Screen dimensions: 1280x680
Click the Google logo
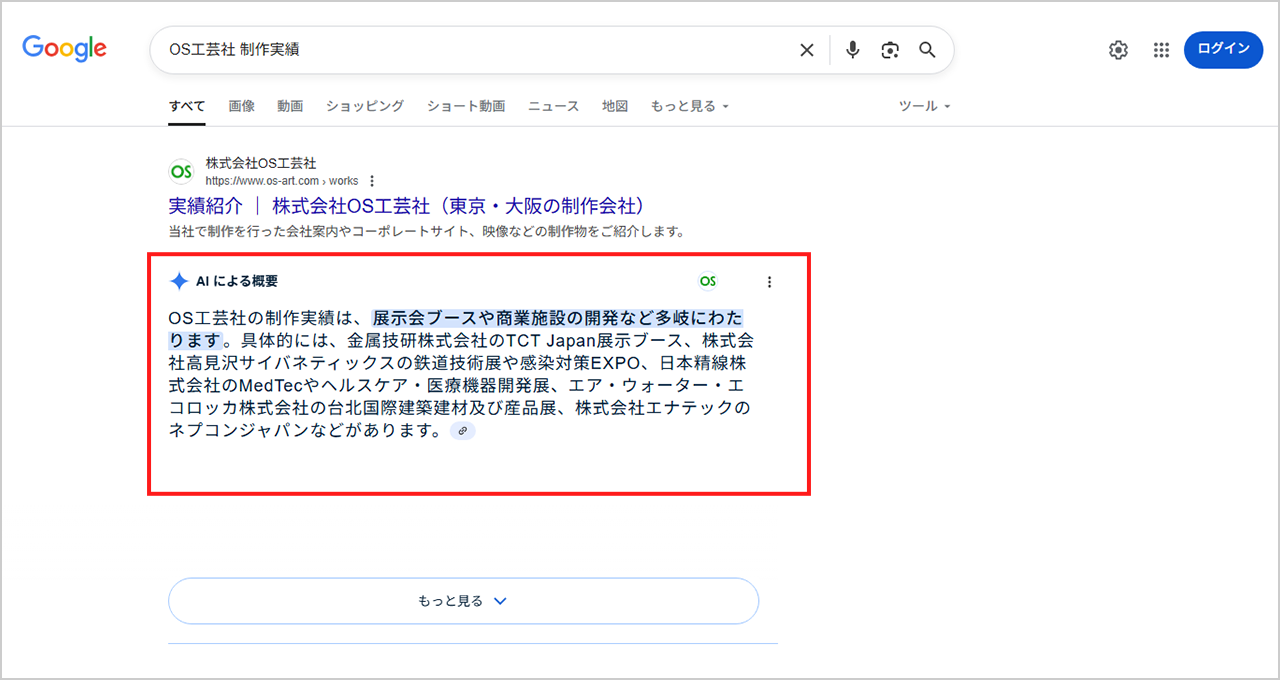tap(64, 48)
